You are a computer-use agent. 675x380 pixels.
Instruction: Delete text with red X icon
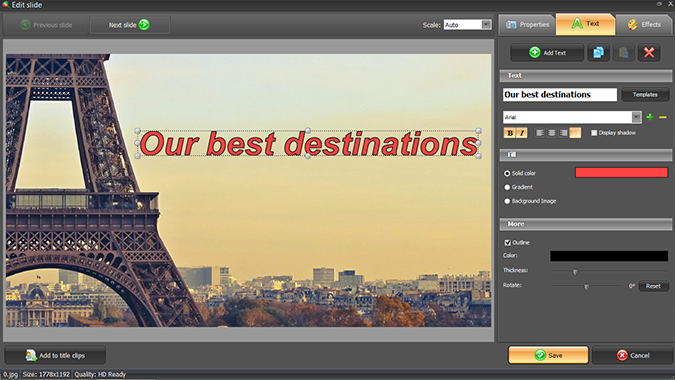pyautogui.click(x=649, y=53)
